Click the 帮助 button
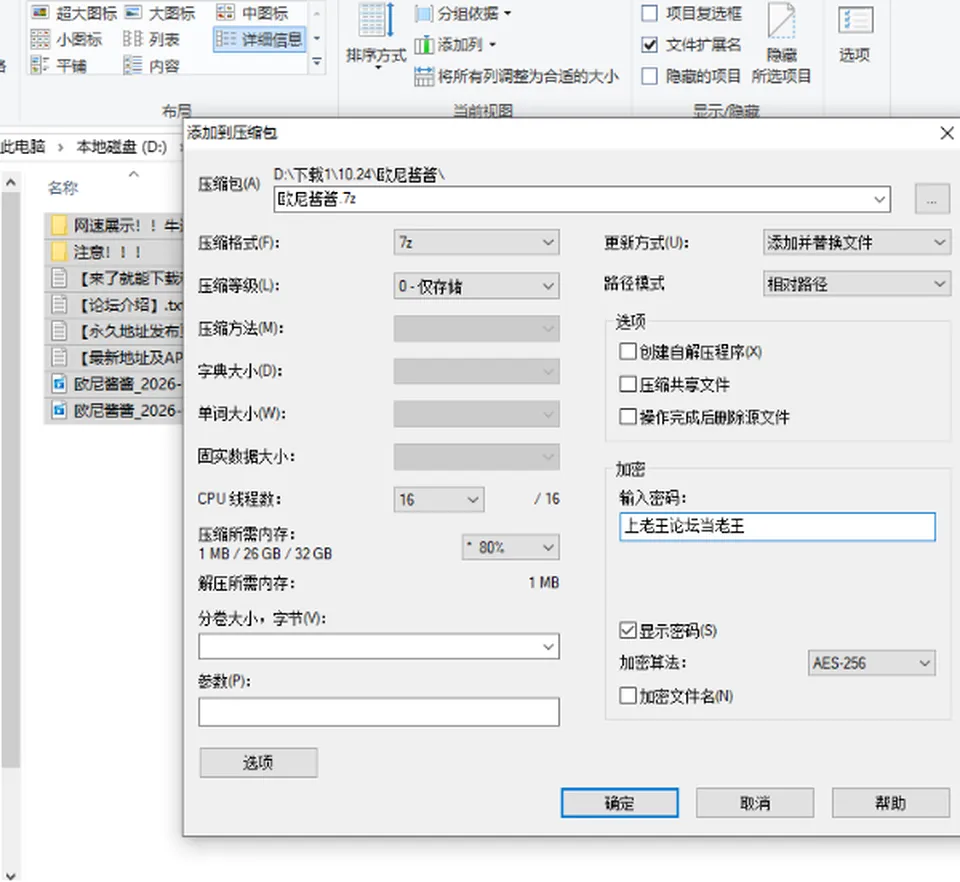The image size is (960, 882). [891, 802]
